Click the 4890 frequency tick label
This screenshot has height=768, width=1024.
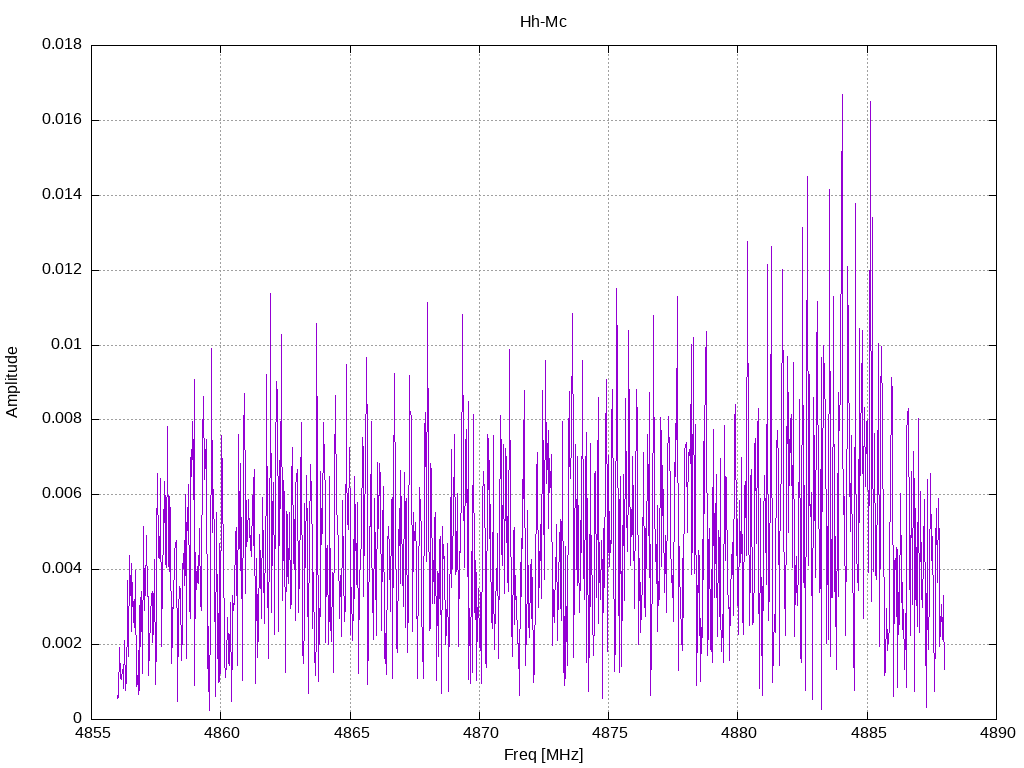[996, 734]
